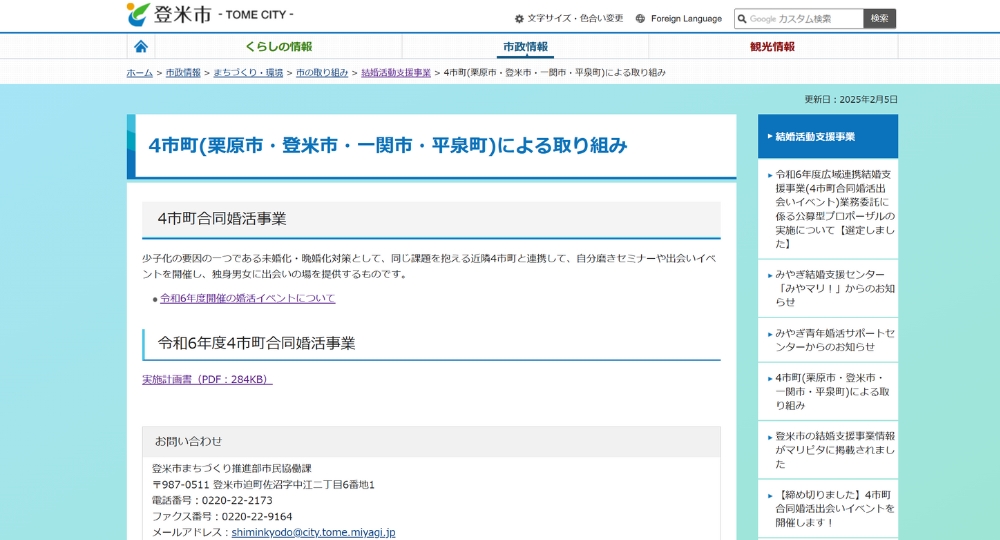Screen dimensions: 1000x540
Task: Open 結婚活動支援事業 sidebar header
Action: point(815,136)
